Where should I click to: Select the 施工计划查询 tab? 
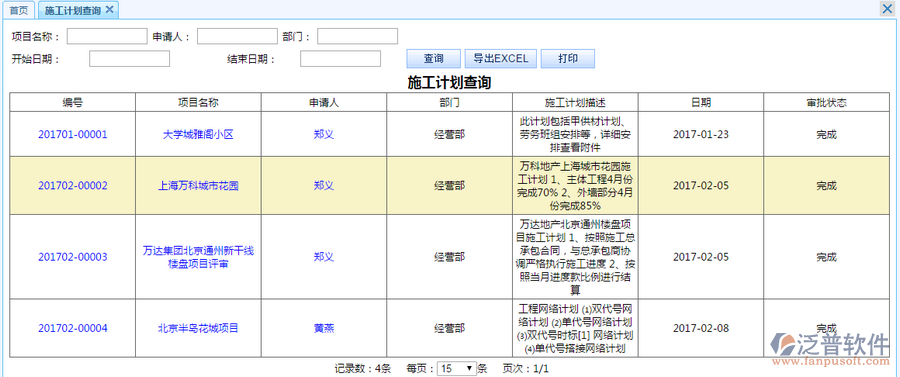point(73,10)
